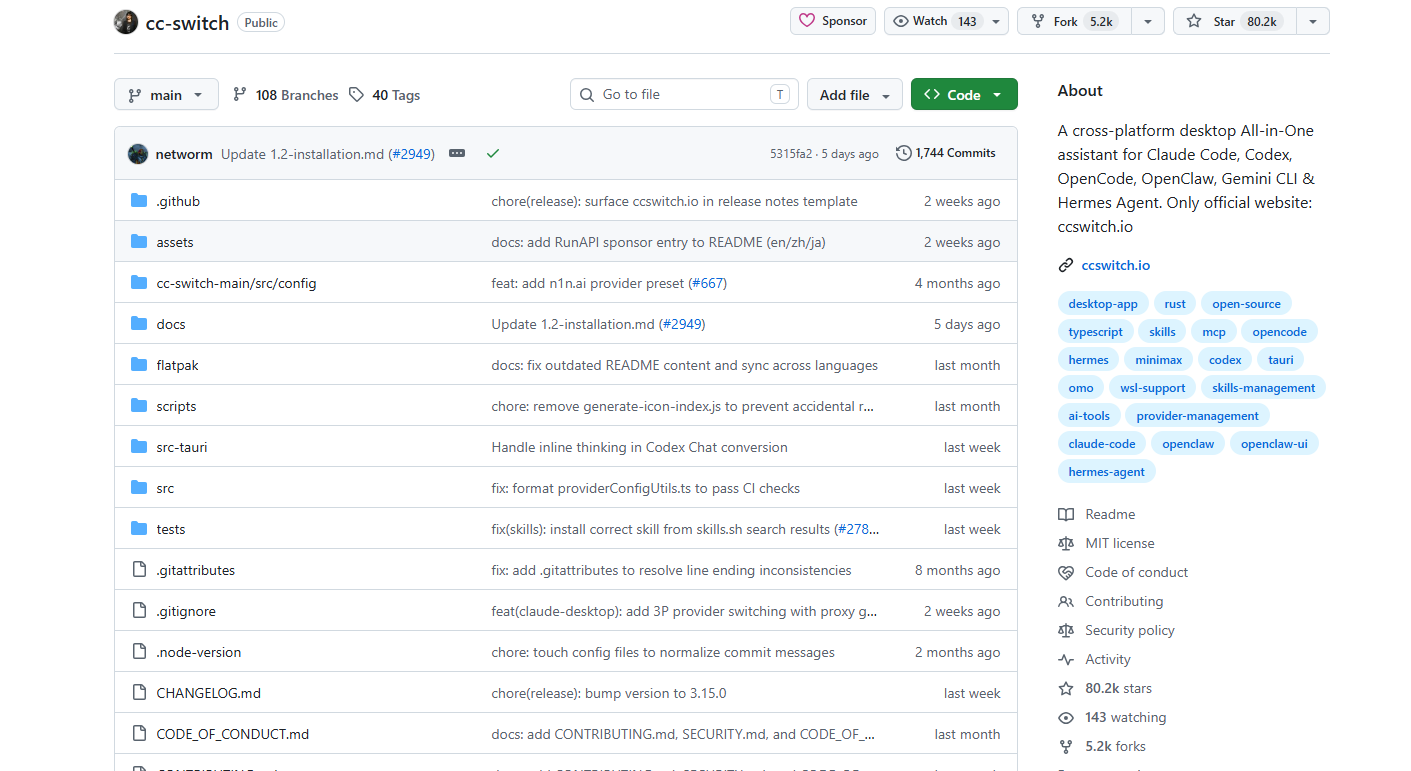Click the pulse icon for Activity
The height and width of the screenshot is (771, 1411).
[1066, 659]
